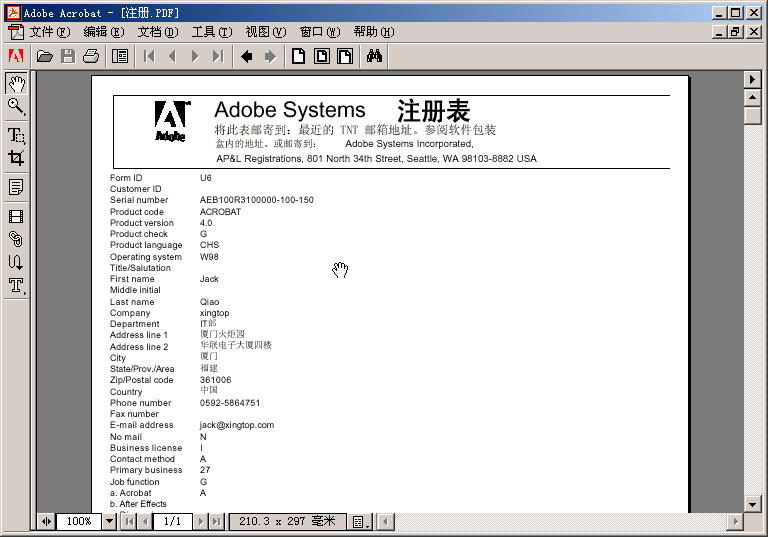Open Find with binoculars icon

coord(374,56)
